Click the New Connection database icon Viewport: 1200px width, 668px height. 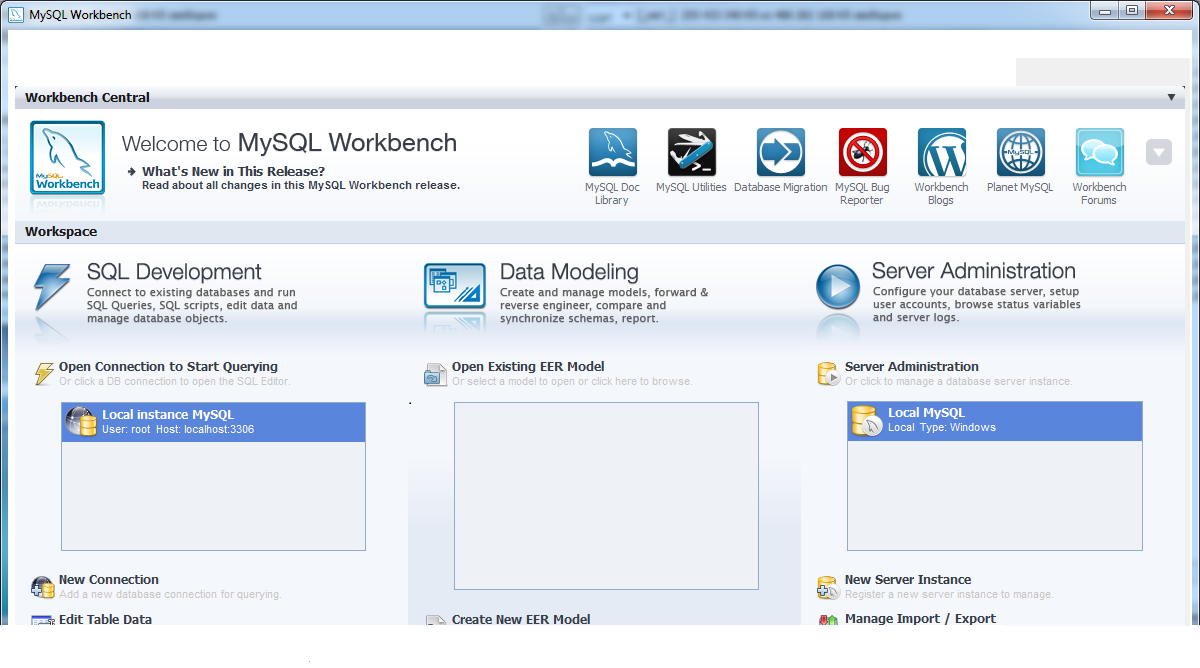click(43, 587)
